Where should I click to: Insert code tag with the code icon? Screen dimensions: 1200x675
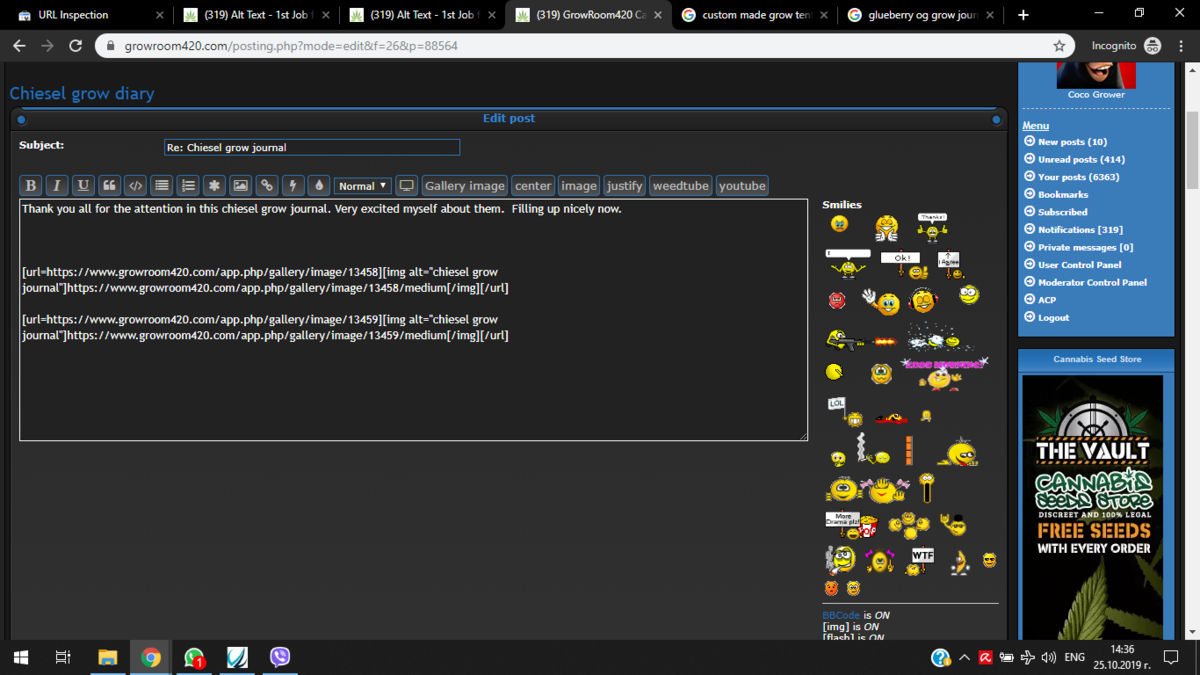click(135, 186)
